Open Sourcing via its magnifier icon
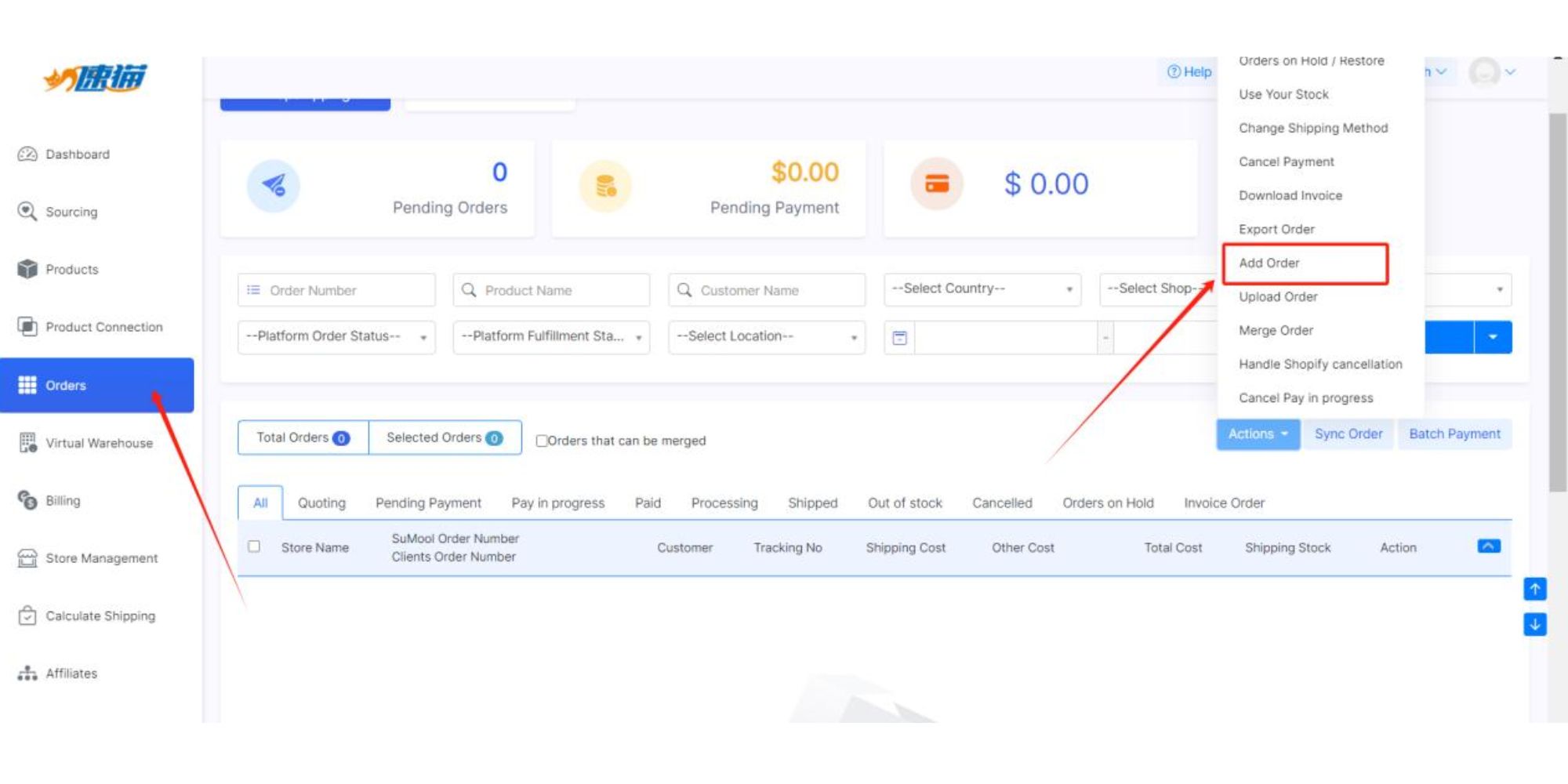This screenshot has height=784, width=1568. 27,212
